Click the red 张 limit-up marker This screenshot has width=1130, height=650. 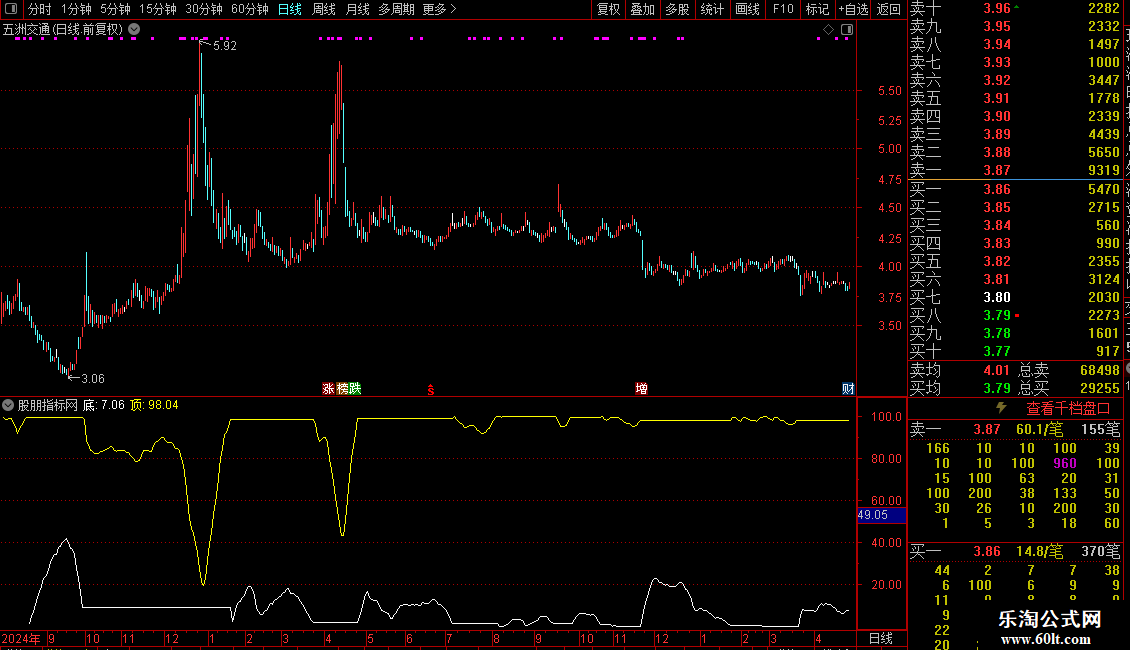329,388
